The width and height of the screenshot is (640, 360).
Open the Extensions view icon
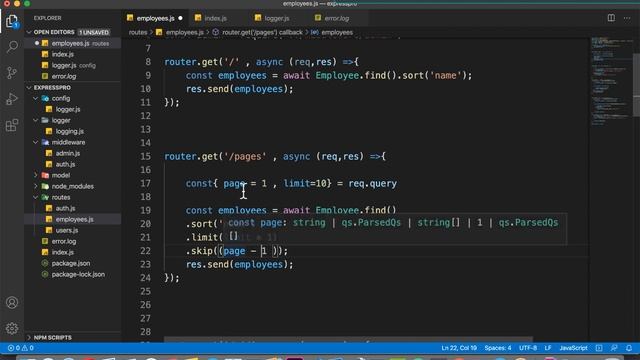coord(12,125)
